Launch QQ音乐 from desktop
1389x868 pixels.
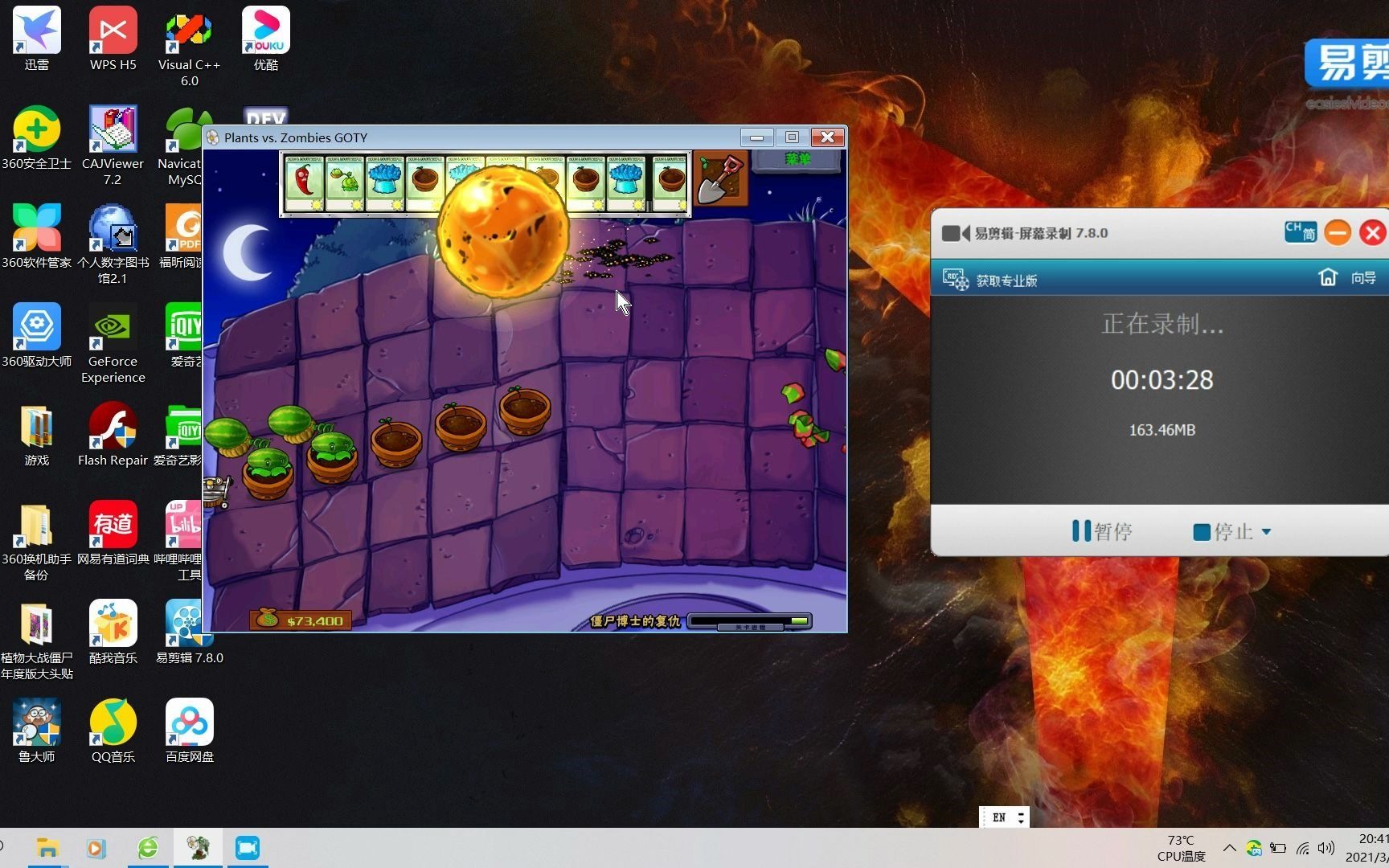(113, 731)
